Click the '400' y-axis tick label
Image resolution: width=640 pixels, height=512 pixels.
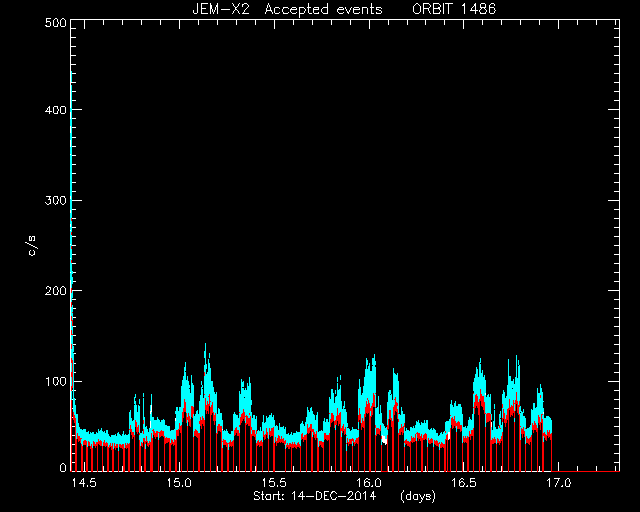[55, 110]
